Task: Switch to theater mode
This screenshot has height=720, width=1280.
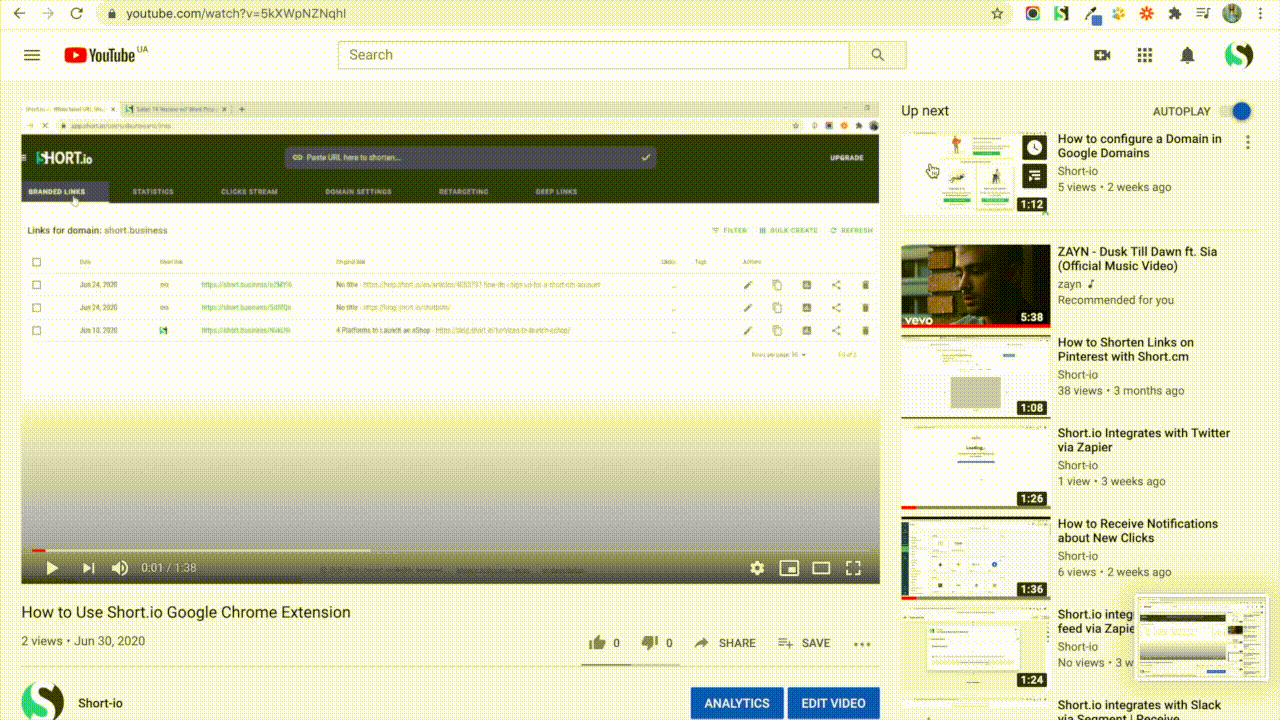Action: pos(821,568)
